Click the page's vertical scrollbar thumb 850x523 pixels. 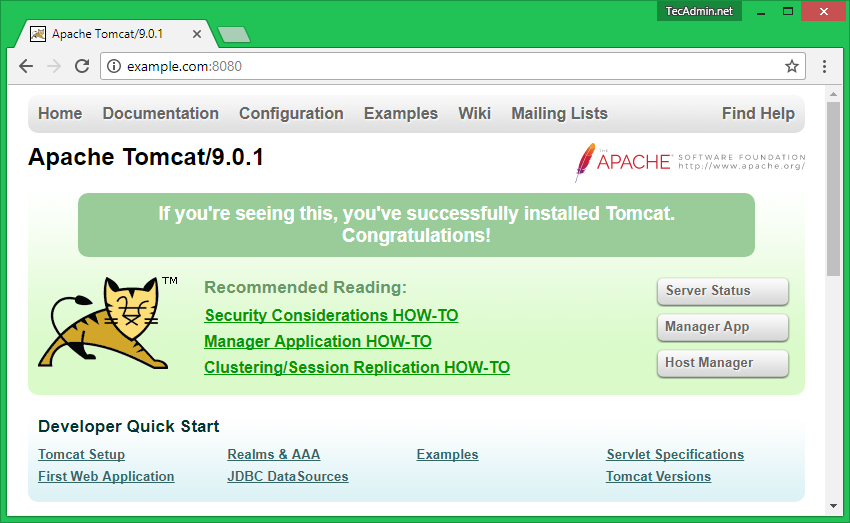[833, 189]
